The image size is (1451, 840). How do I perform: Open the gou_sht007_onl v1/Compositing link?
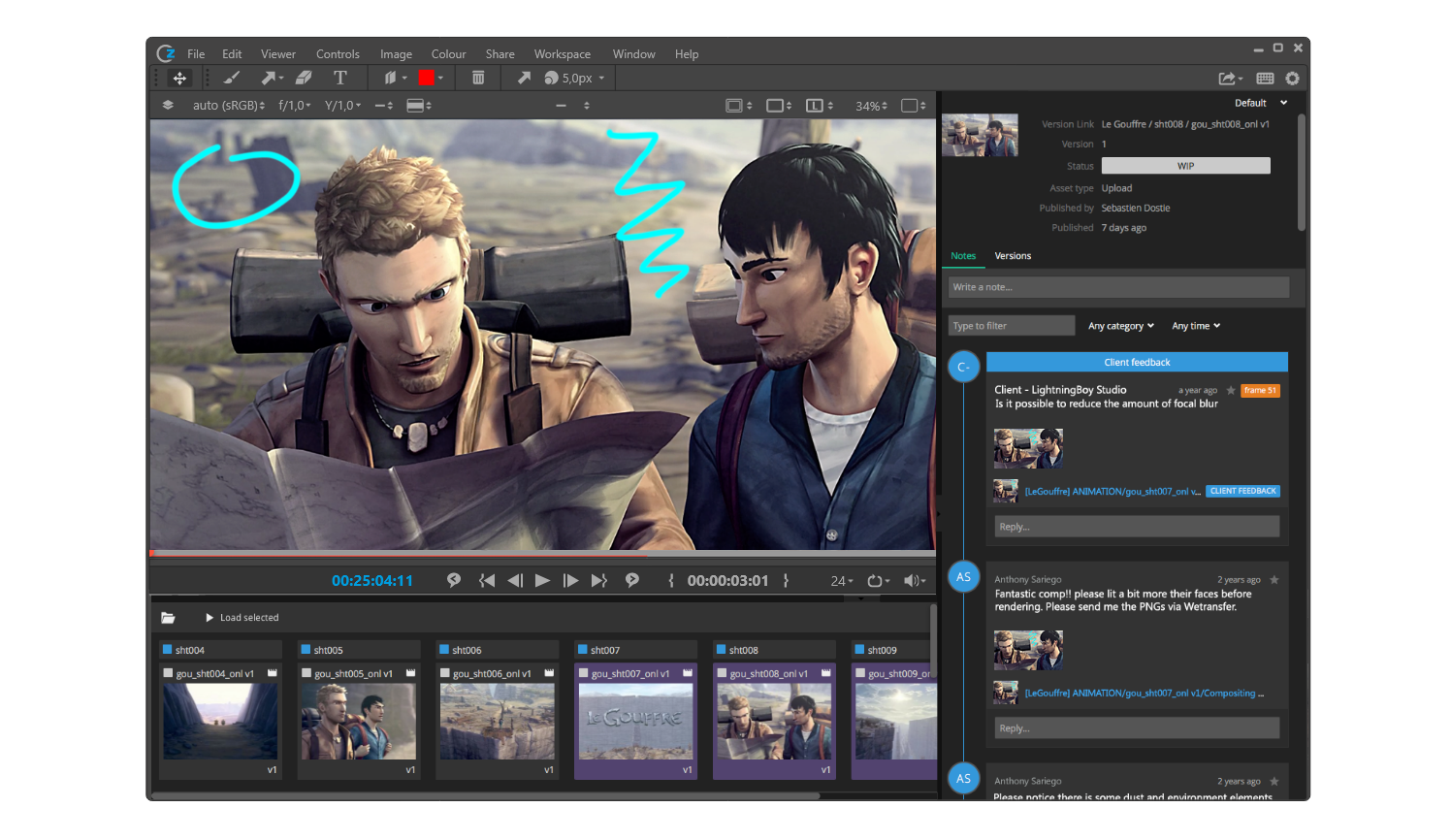[x=1145, y=694]
